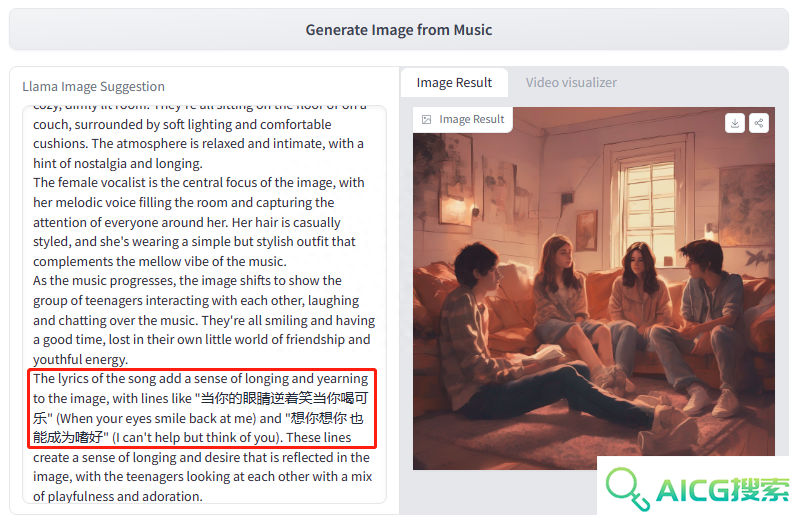Click the paragraph starting 'The female vocalist'
Image resolution: width=797 pixels, height=521 pixels.
click(x=199, y=222)
